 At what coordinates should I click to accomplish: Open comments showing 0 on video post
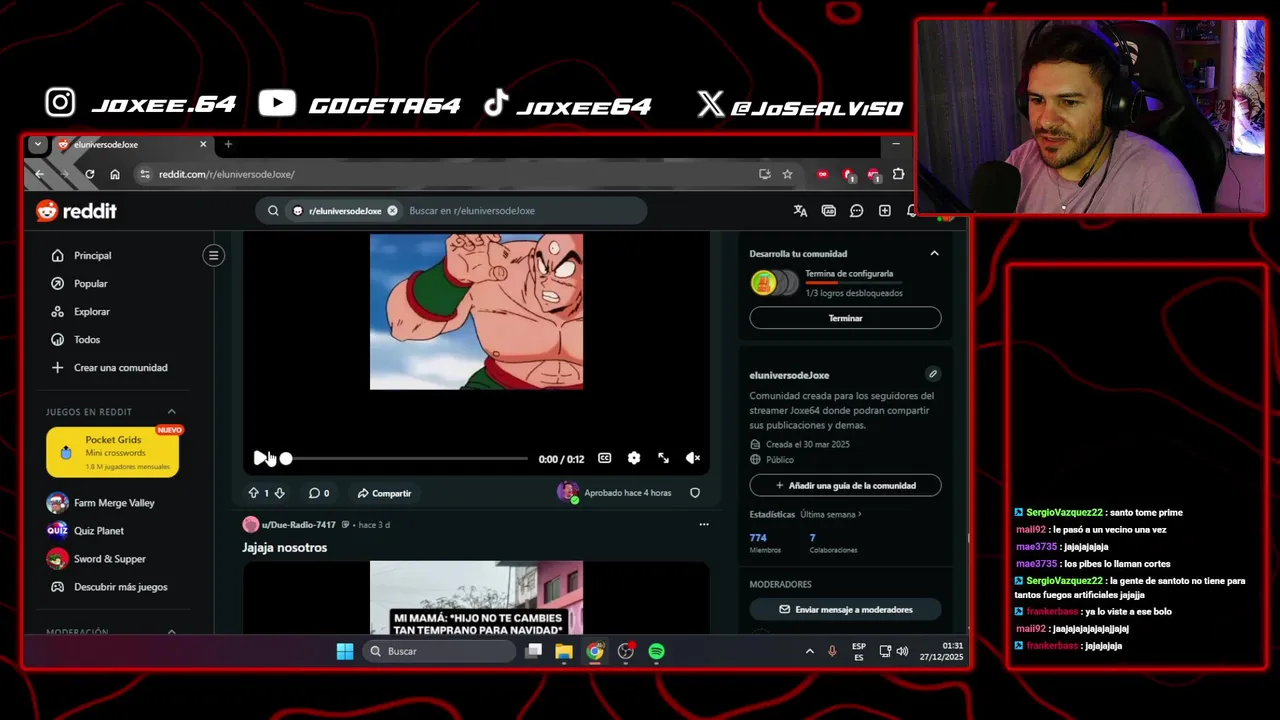[319, 493]
